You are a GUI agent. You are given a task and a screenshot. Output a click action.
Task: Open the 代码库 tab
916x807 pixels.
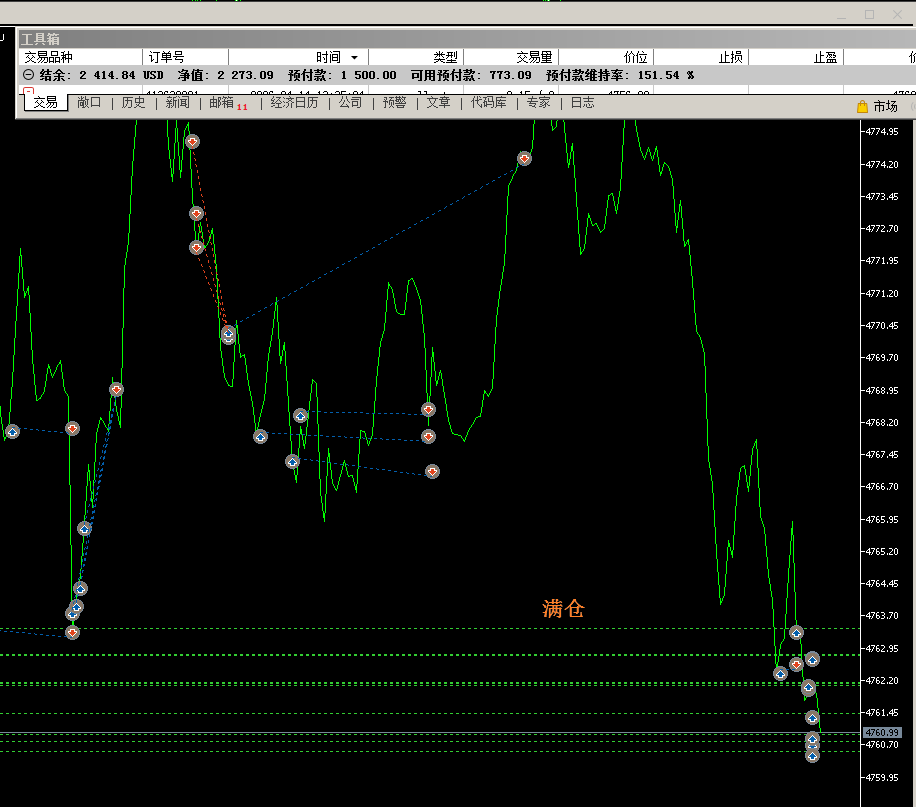tap(488, 102)
